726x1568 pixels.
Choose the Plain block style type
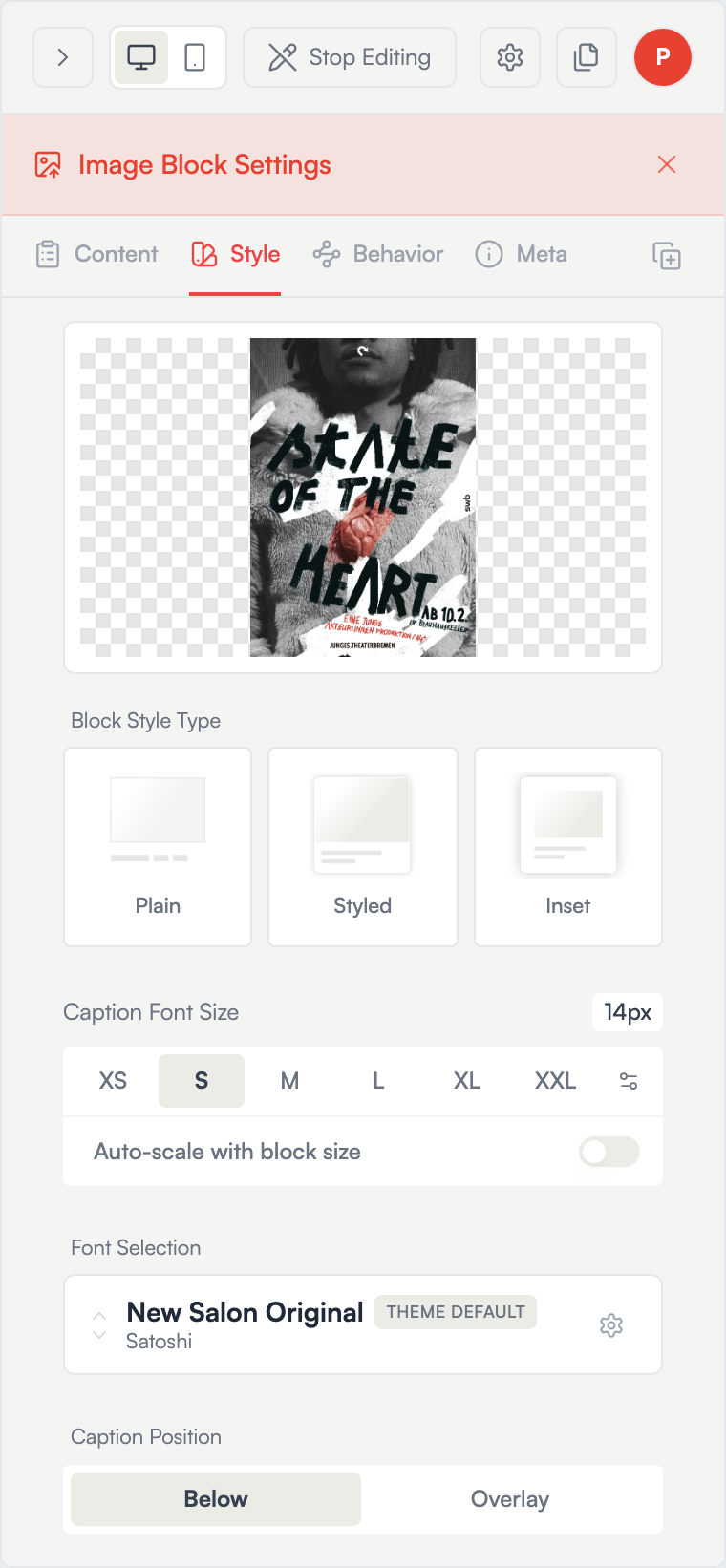coord(158,847)
